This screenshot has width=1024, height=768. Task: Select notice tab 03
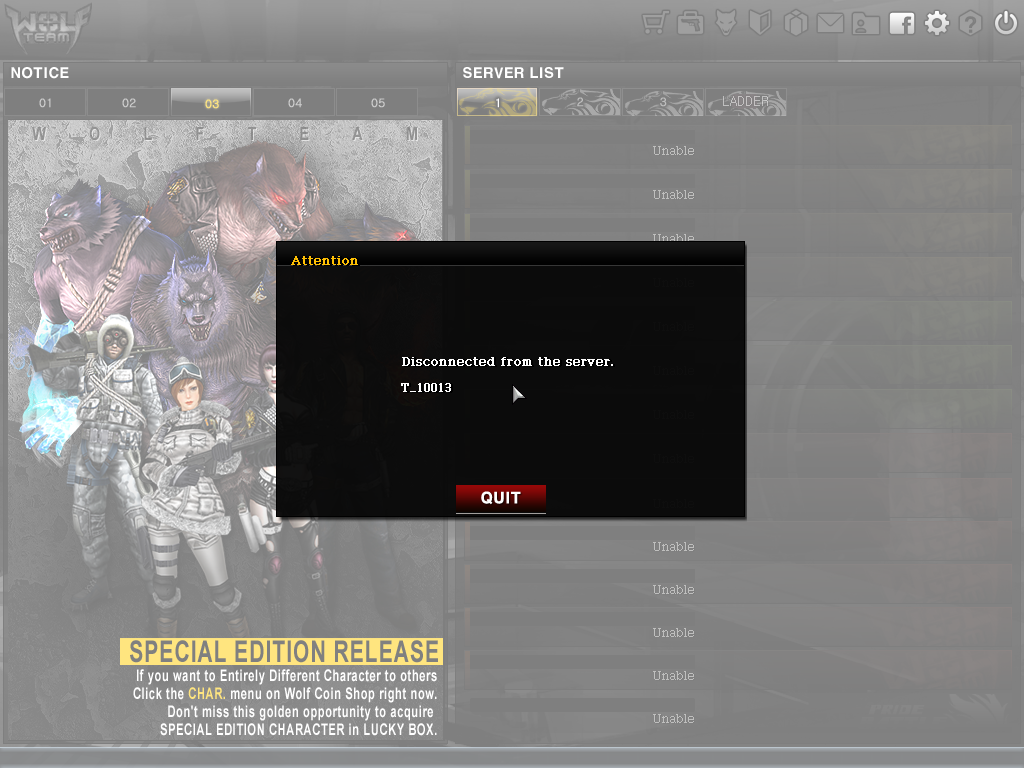click(x=211, y=103)
